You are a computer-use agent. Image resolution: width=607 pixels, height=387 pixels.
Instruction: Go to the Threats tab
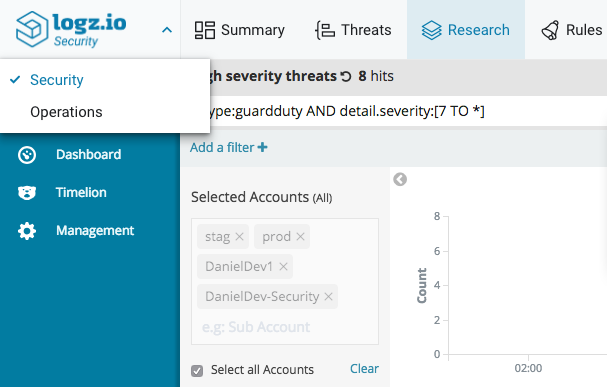click(x=353, y=30)
